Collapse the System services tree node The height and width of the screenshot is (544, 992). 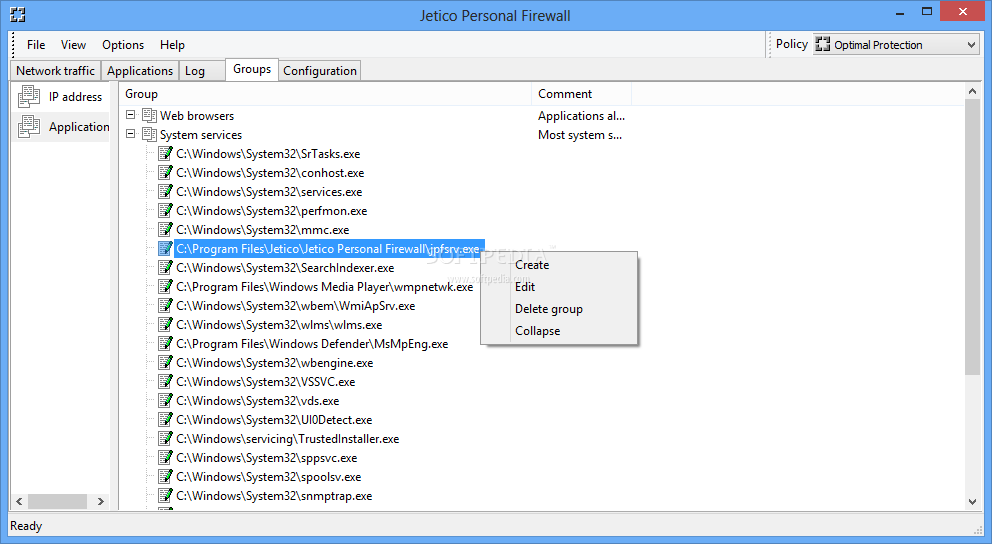(130, 133)
